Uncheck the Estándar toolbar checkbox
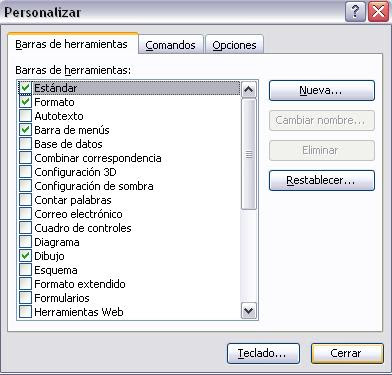392x375 pixels. [25, 88]
